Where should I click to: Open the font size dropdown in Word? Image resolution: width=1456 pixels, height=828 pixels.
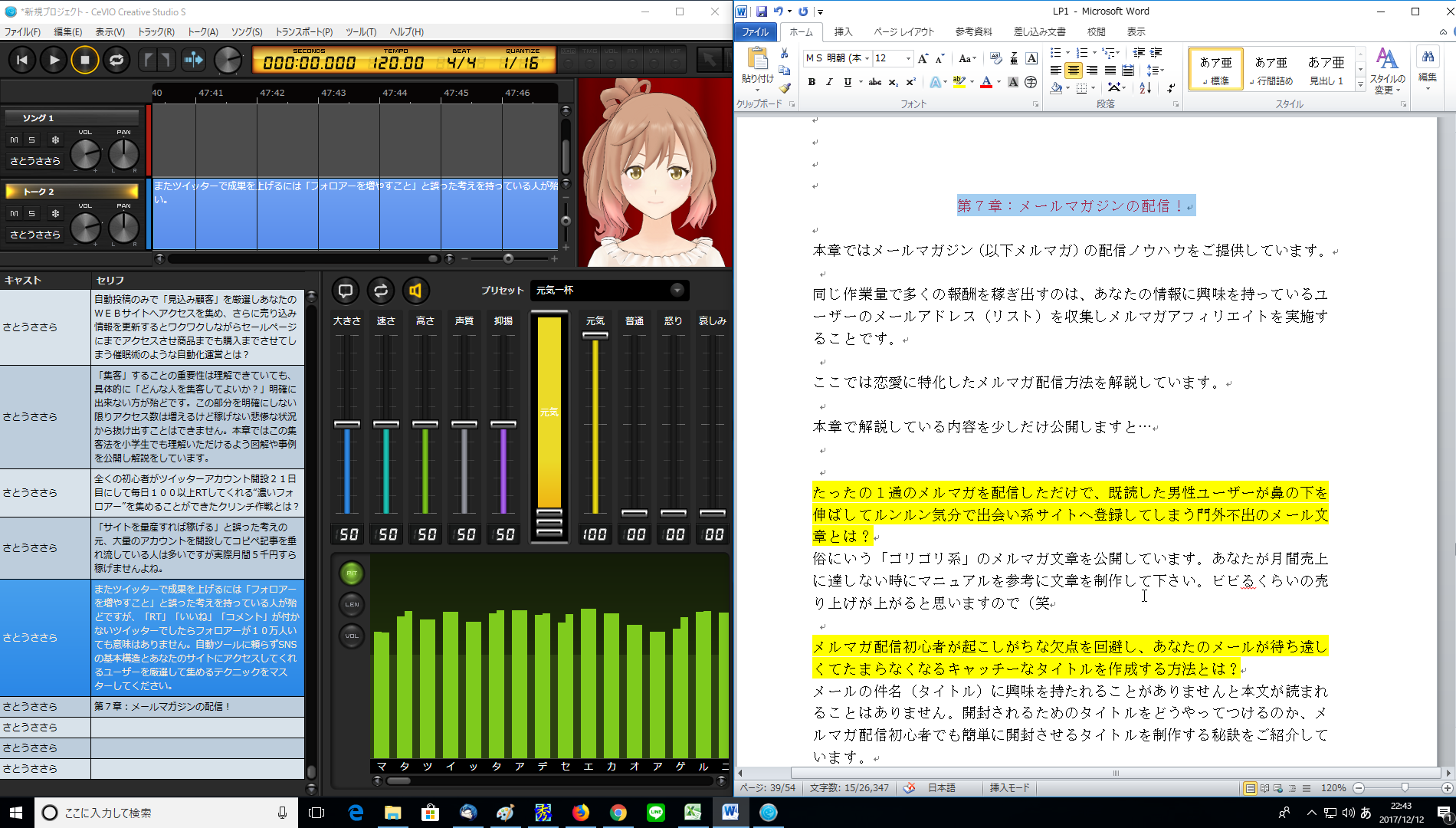[909, 58]
